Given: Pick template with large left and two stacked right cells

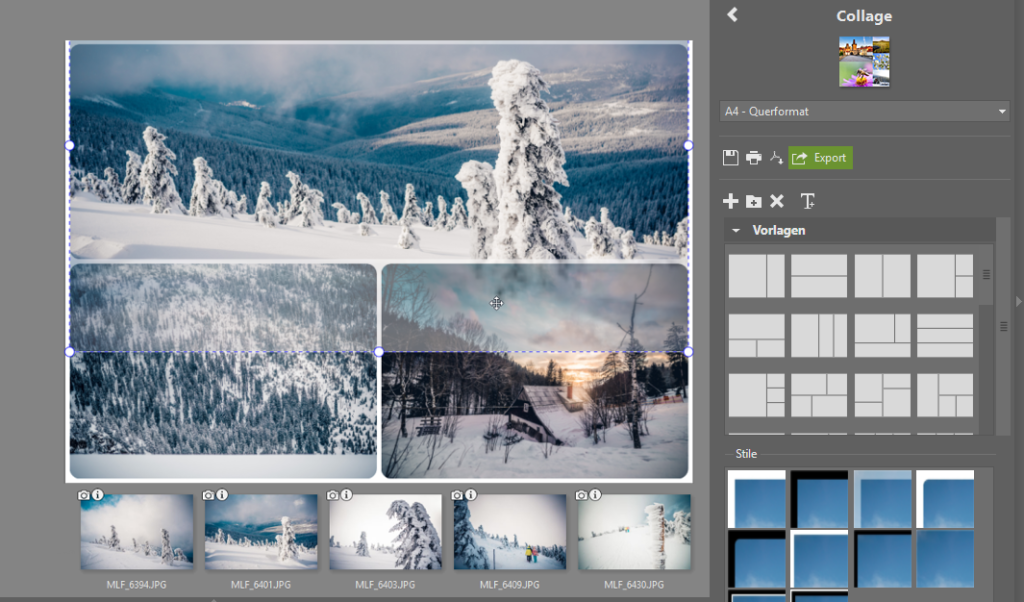Looking at the screenshot, I should 945,276.
